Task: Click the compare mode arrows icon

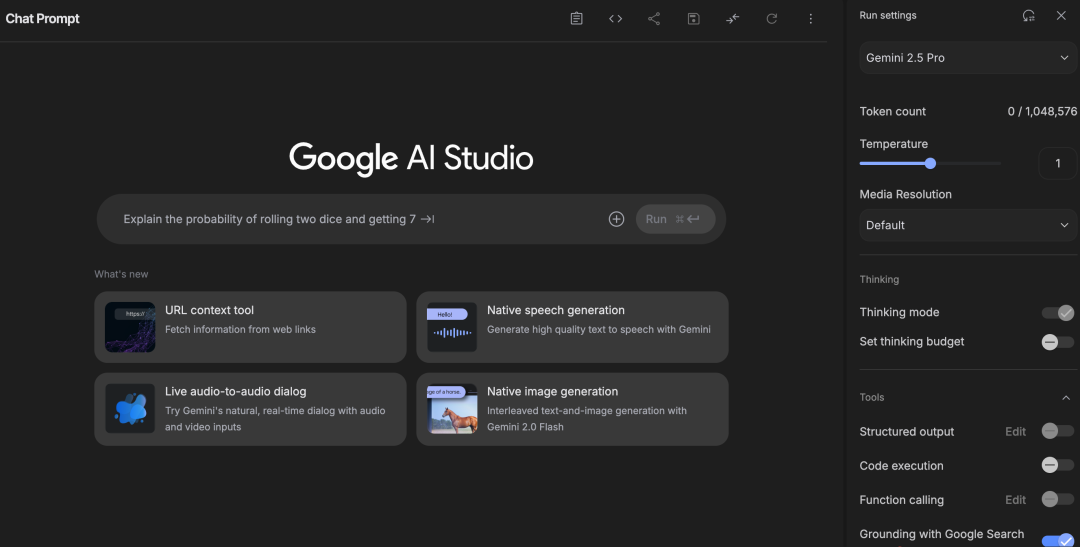Action: tap(733, 19)
